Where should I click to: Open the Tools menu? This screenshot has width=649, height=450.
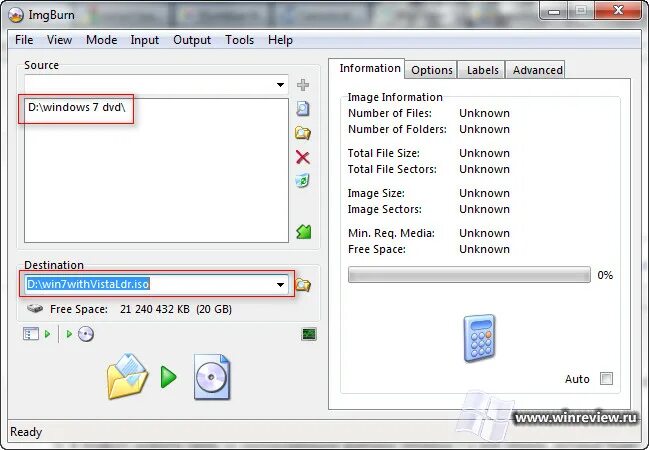point(239,40)
